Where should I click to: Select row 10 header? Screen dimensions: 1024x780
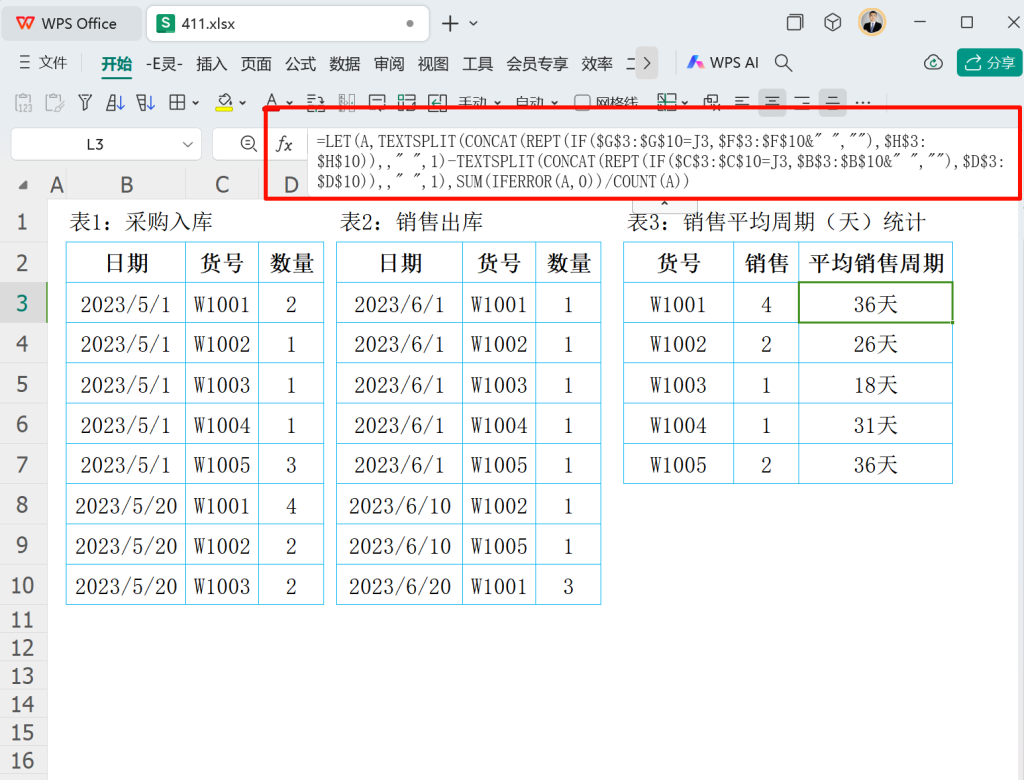23,585
